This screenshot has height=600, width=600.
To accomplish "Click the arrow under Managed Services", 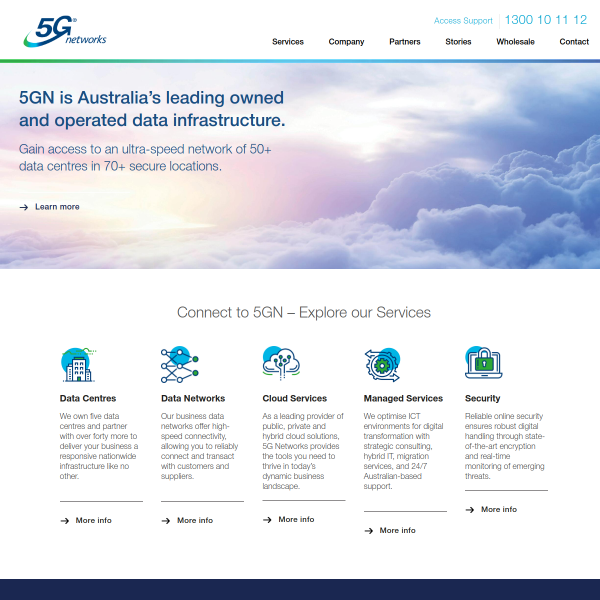I will (368, 531).
